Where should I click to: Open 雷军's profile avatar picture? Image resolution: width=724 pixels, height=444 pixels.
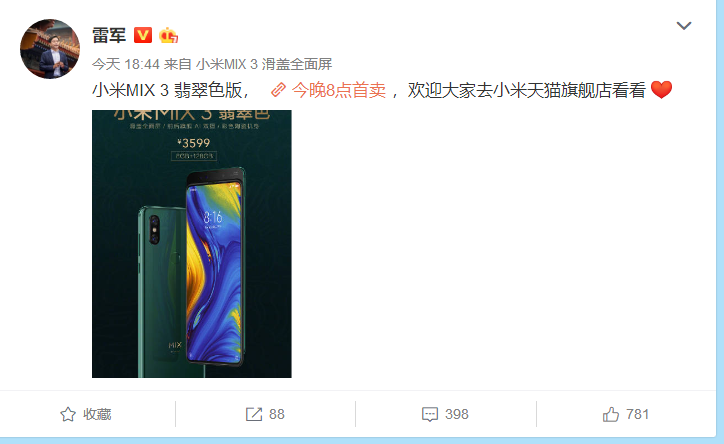pos(50,48)
